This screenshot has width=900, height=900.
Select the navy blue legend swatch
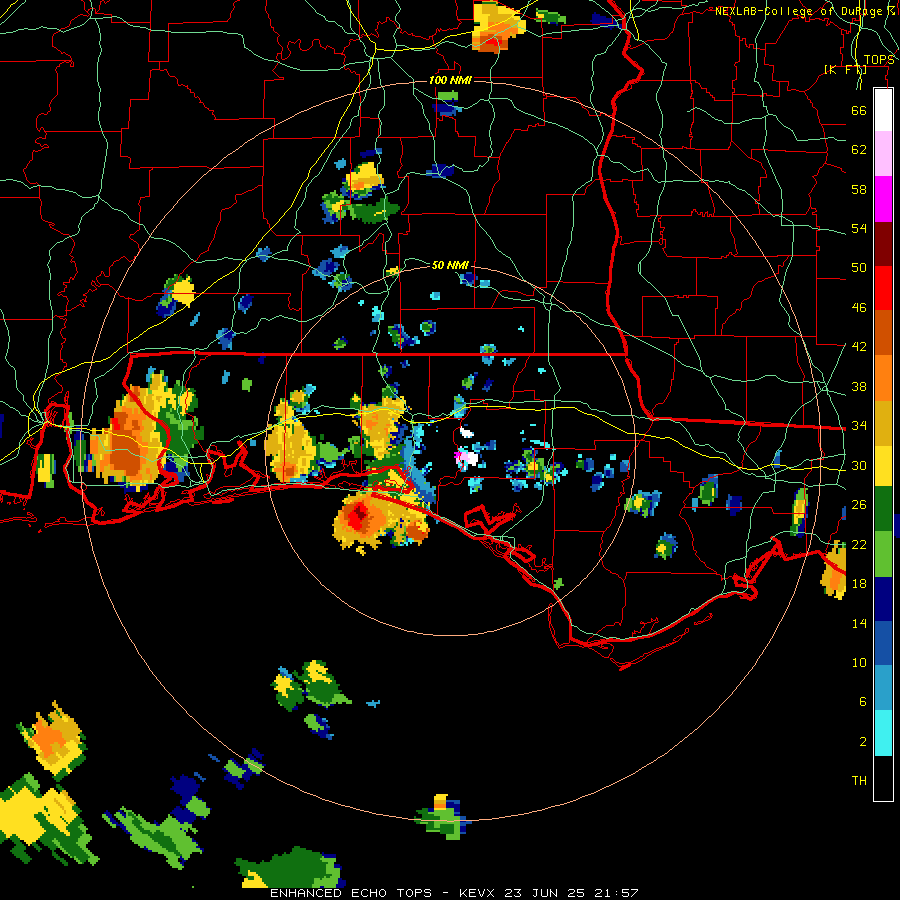[883, 599]
